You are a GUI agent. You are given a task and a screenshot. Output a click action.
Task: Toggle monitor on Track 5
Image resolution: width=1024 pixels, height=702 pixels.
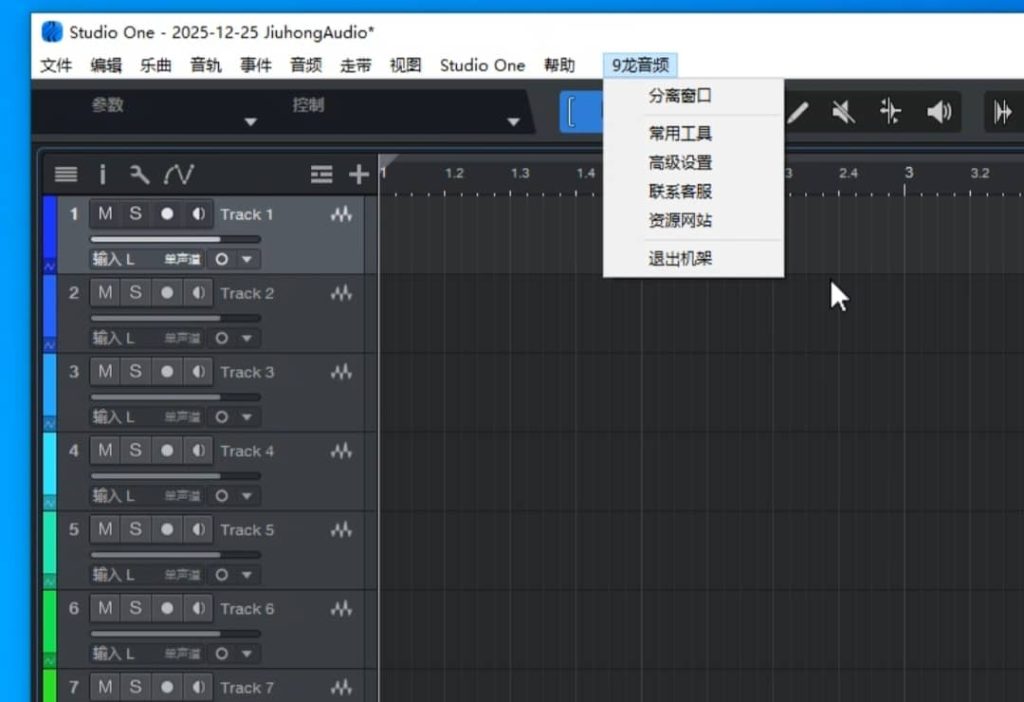click(x=199, y=530)
